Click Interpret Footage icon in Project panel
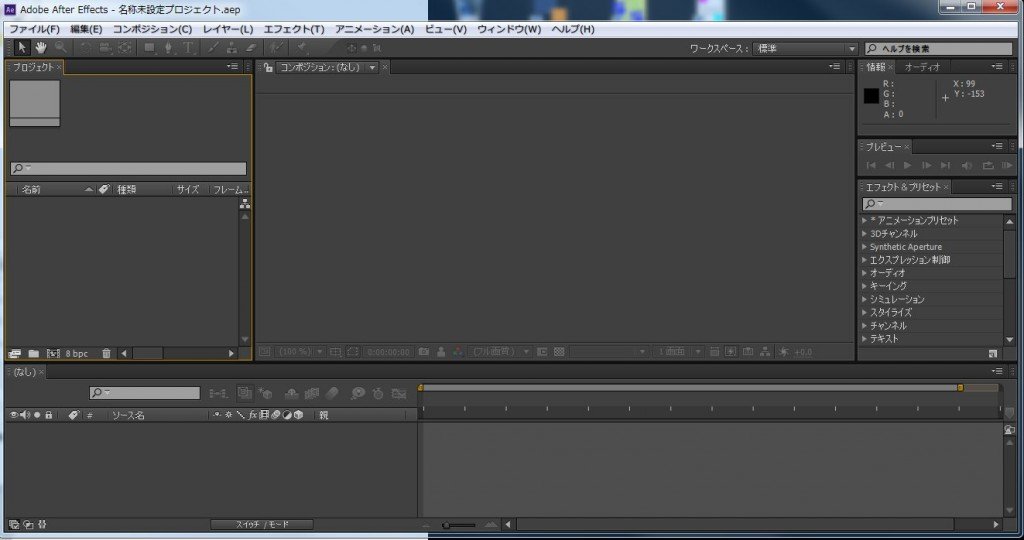The image size is (1024, 540). [14, 353]
